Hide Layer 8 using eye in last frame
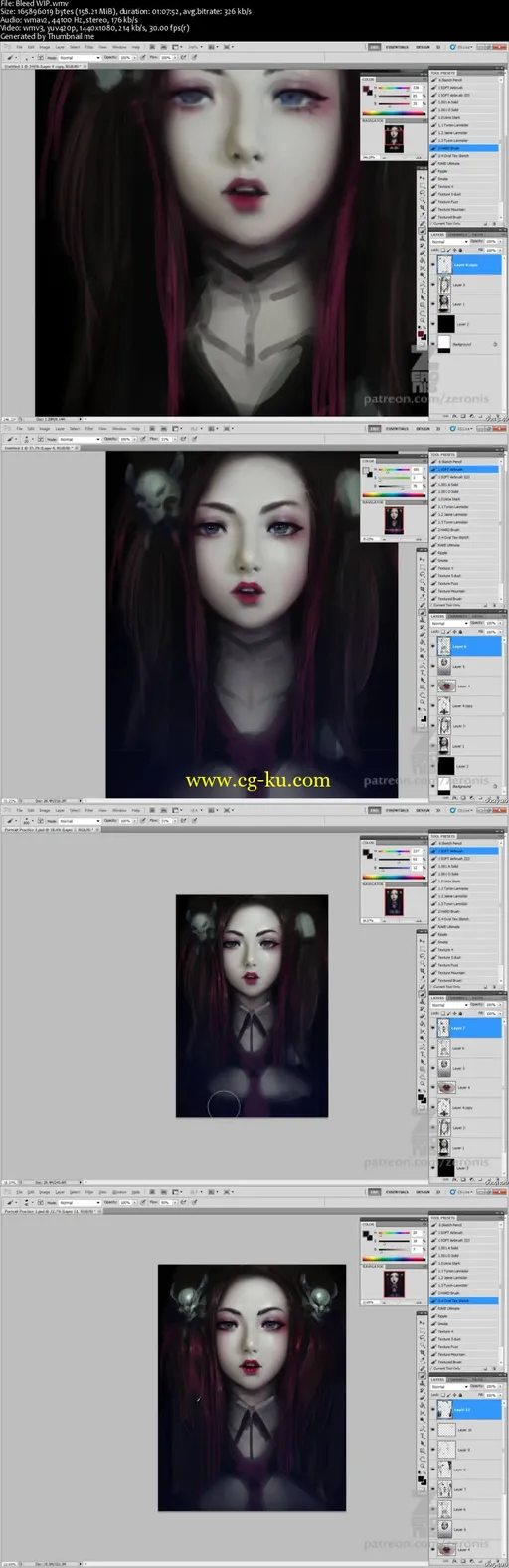 click(x=432, y=1470)
